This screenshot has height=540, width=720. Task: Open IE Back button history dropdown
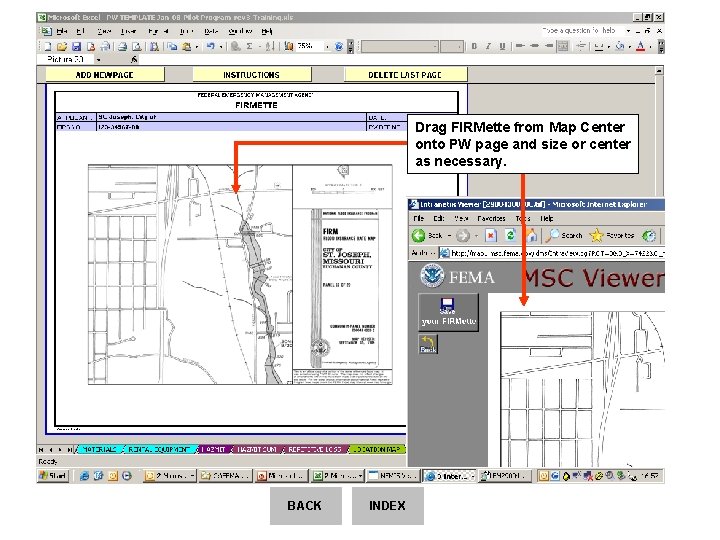449,236
